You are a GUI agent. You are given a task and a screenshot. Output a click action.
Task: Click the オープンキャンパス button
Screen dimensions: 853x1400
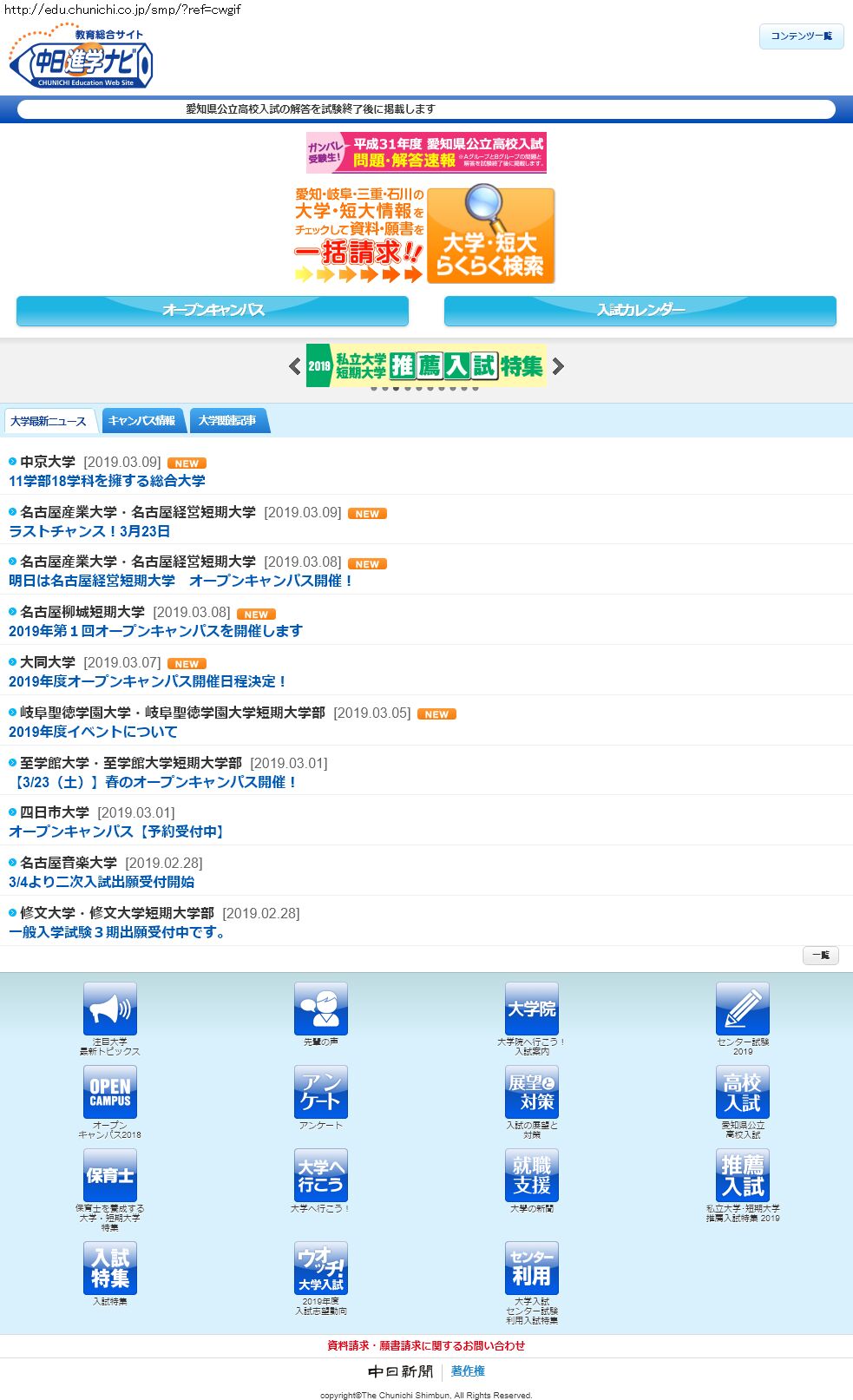pyautogui.click(x=213, y=311)
